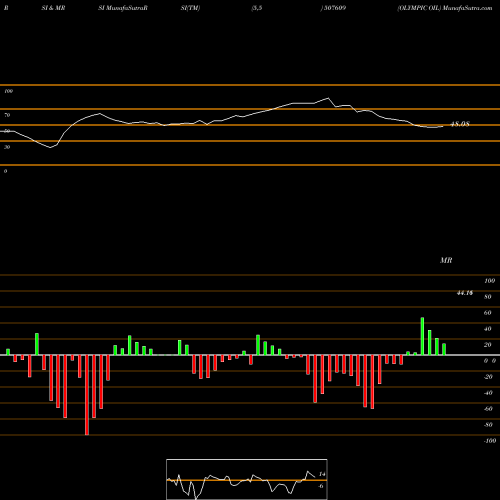Screen dimensions: 500x500
Task: Open the mini overview chart thumbnail at bottom
Action: click(247, 479)
